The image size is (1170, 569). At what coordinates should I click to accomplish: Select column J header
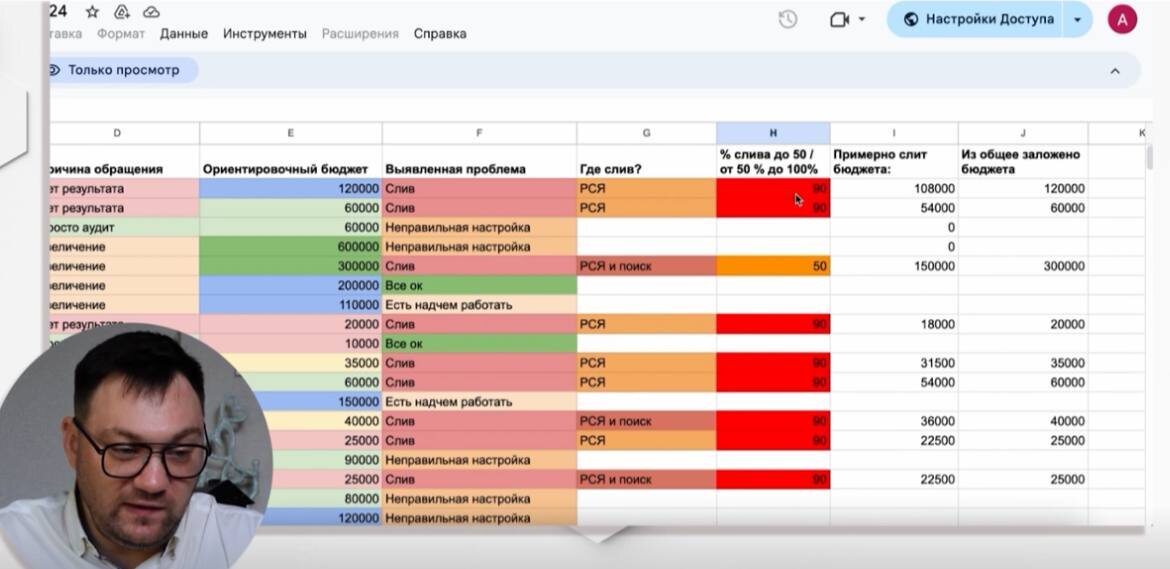click(x=1023, y=133)
